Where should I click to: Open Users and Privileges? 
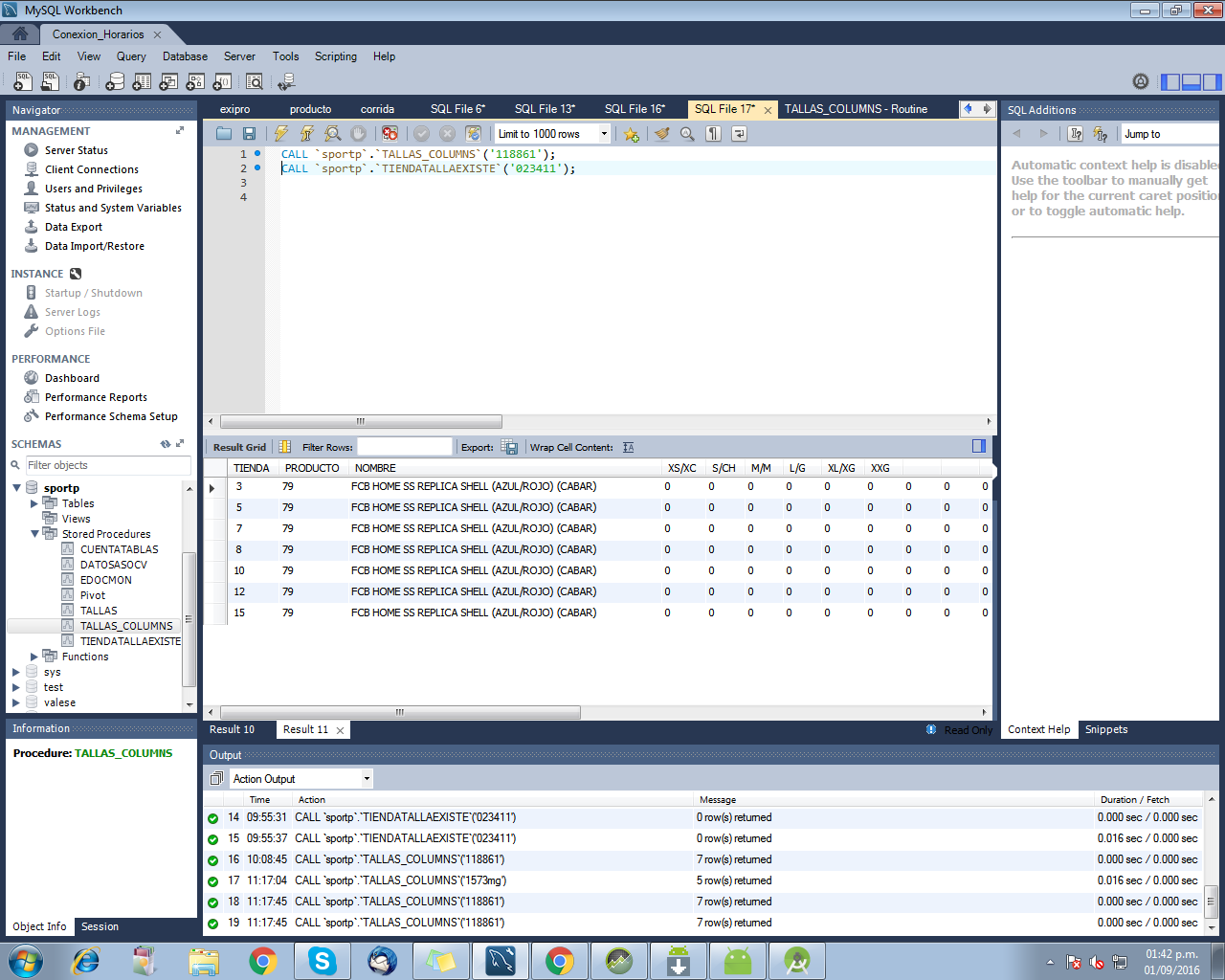[94, 189]
